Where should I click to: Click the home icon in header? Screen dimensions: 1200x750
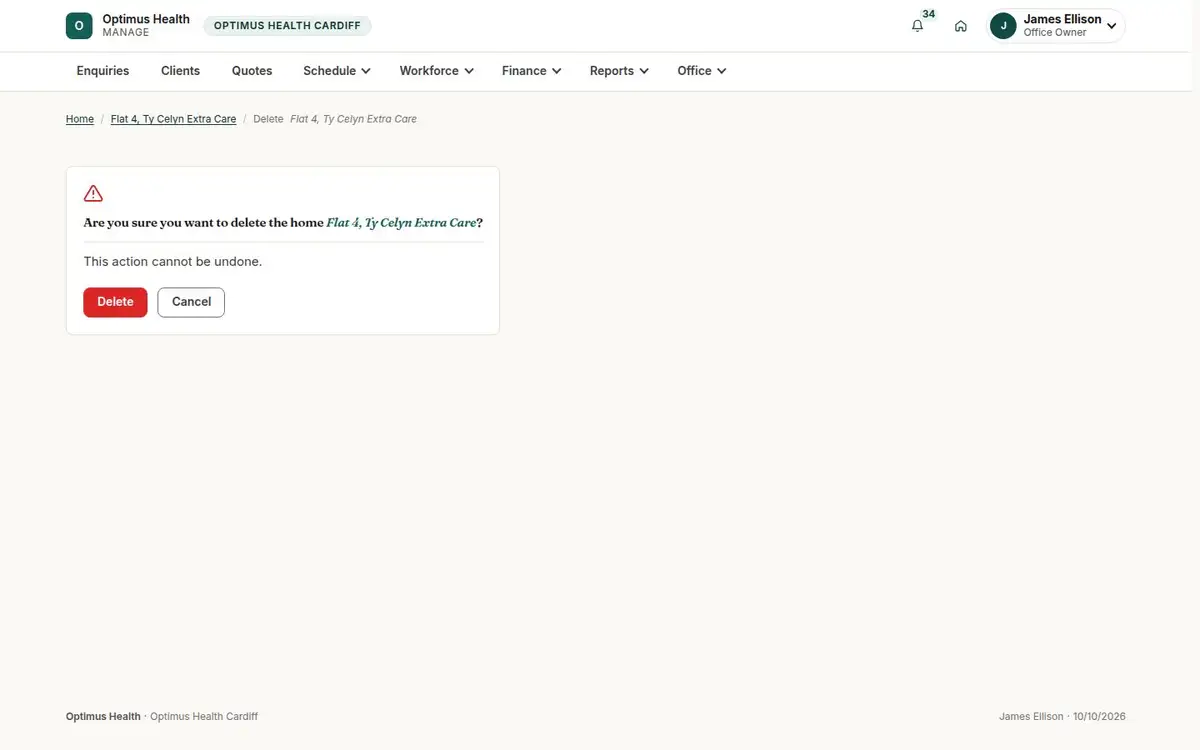click(x=960, y=26)
